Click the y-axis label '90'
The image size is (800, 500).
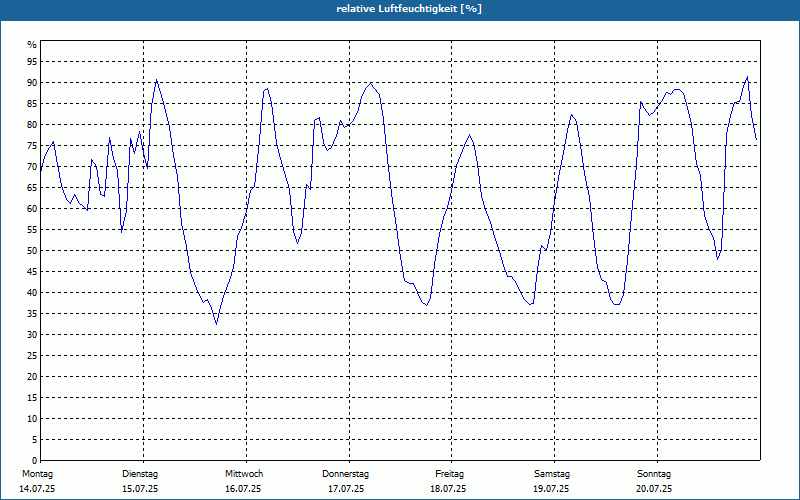[x=32, y=83]
